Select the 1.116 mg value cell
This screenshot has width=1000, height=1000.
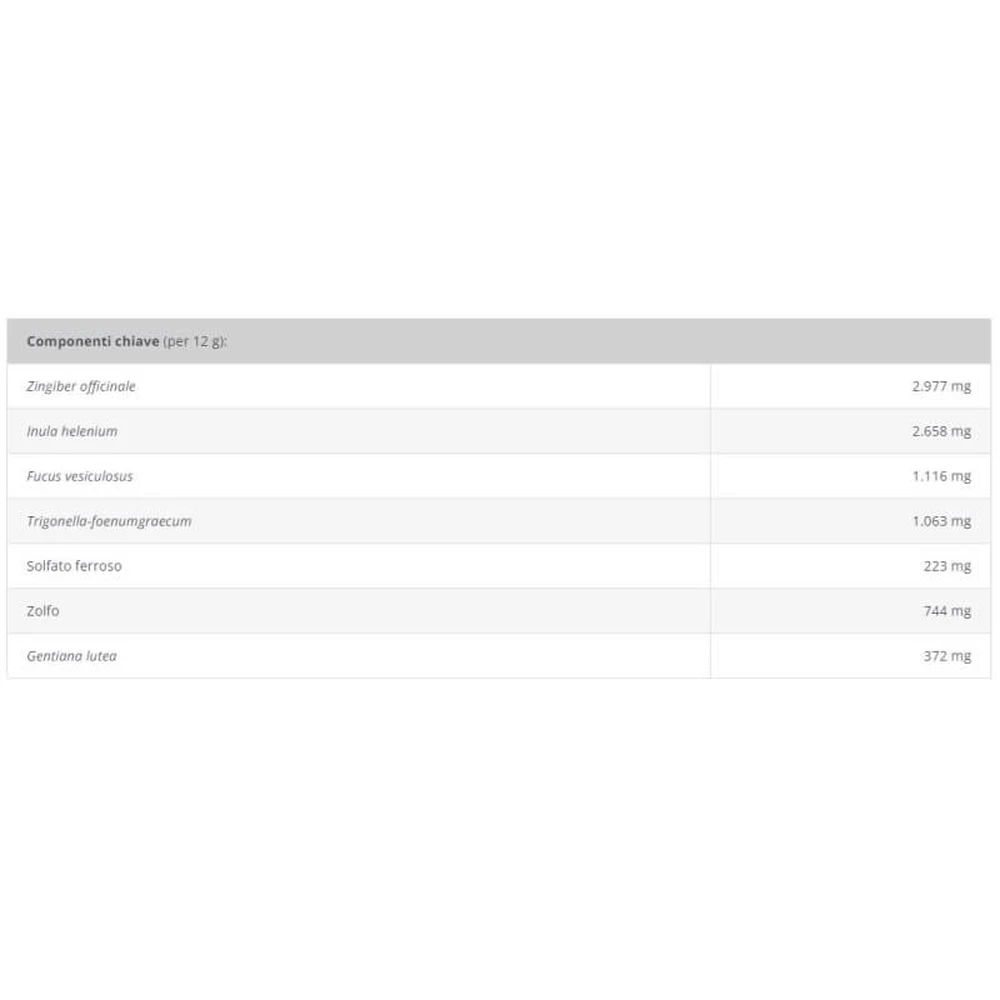[x=850, y=476]
